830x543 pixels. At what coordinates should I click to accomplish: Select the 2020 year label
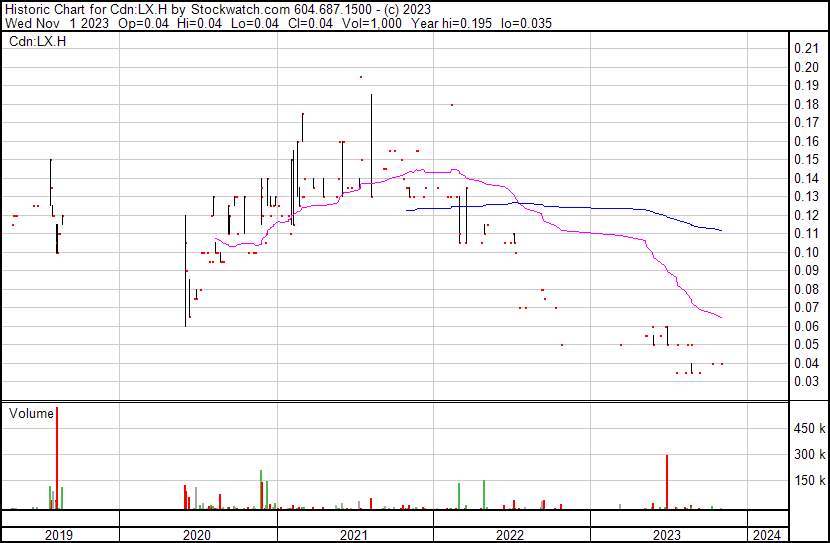[197, 535]
